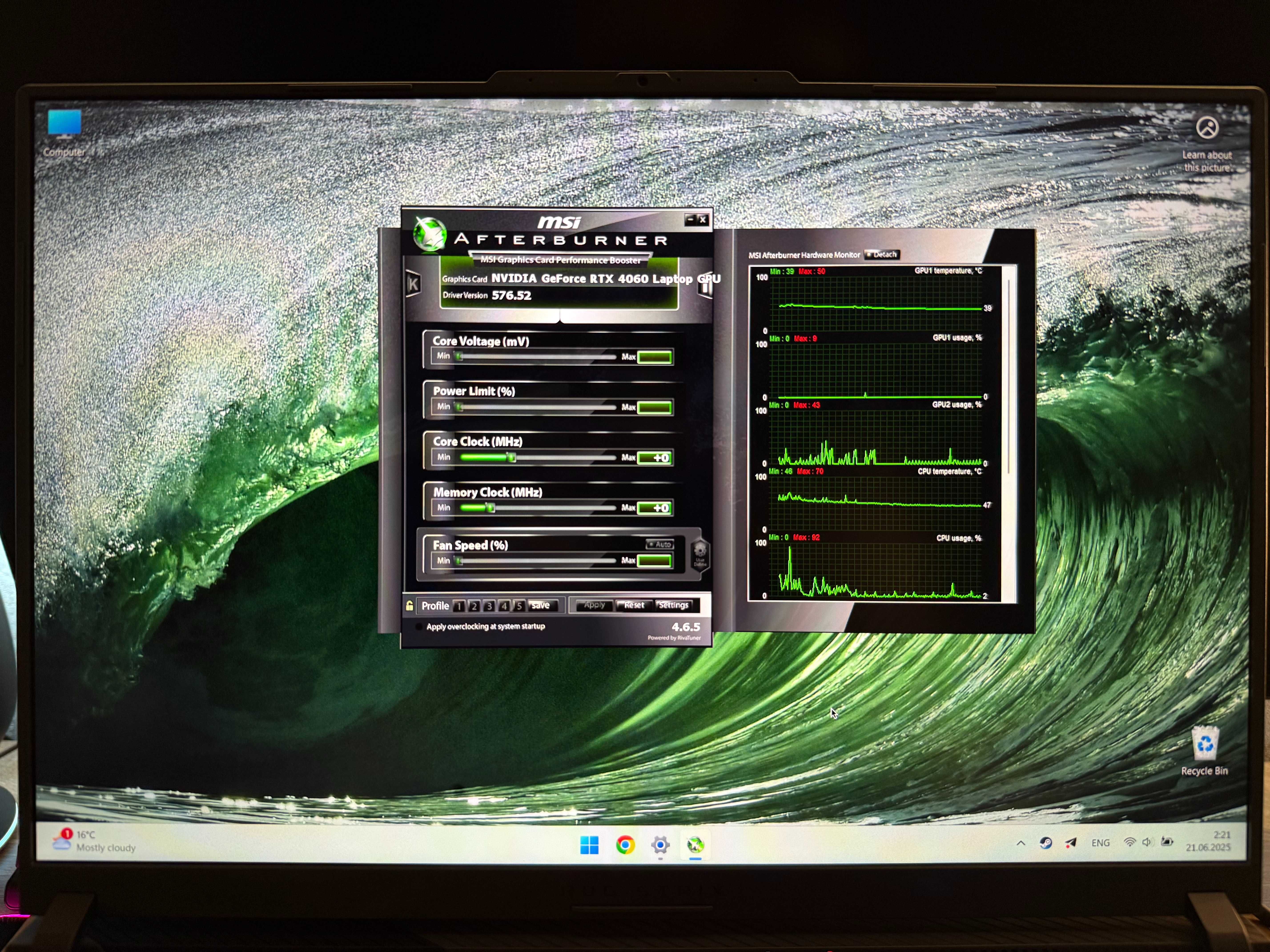The image size is (1270, 952).
Task: Open the Computer desktop icon
Action: [x=64, y=133]
